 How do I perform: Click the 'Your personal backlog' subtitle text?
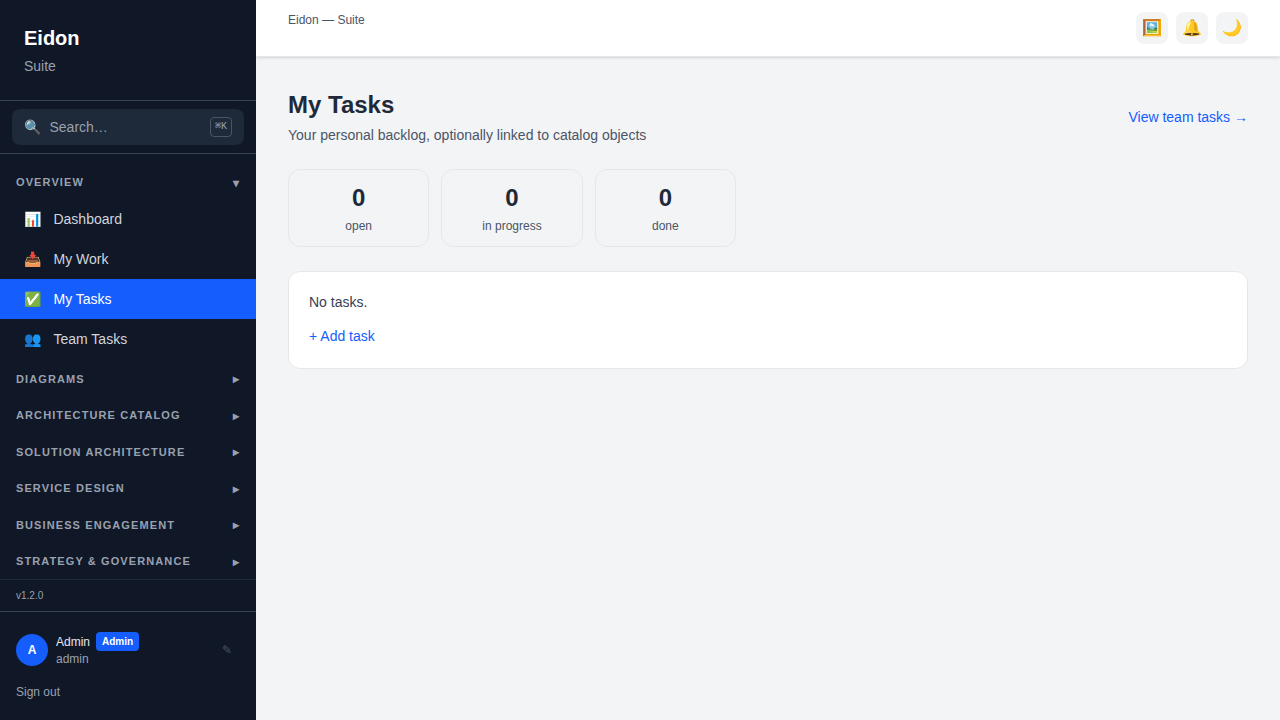[x=467, y=135]
